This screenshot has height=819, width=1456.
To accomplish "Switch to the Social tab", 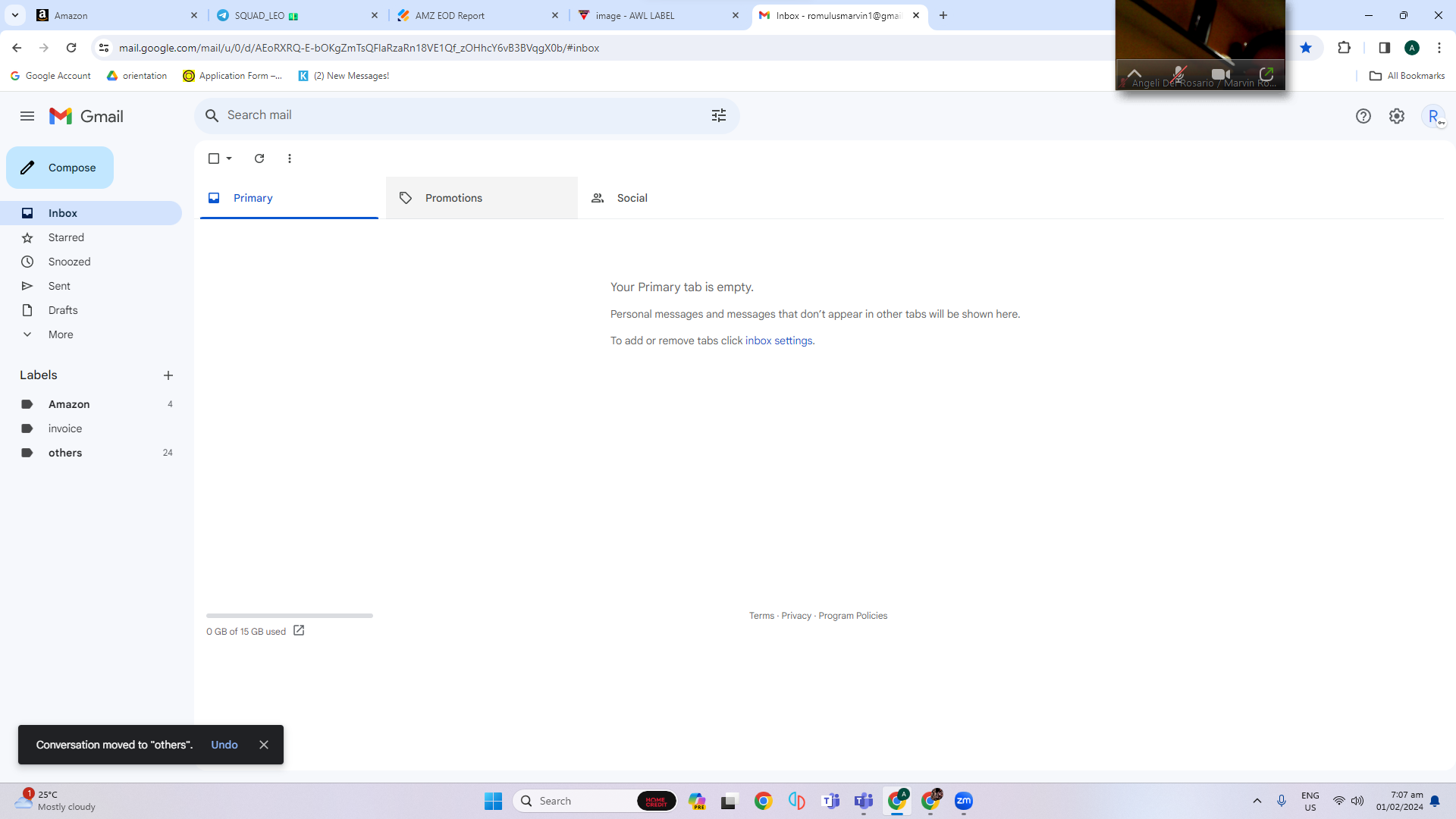I will click(x=673, y=198).
